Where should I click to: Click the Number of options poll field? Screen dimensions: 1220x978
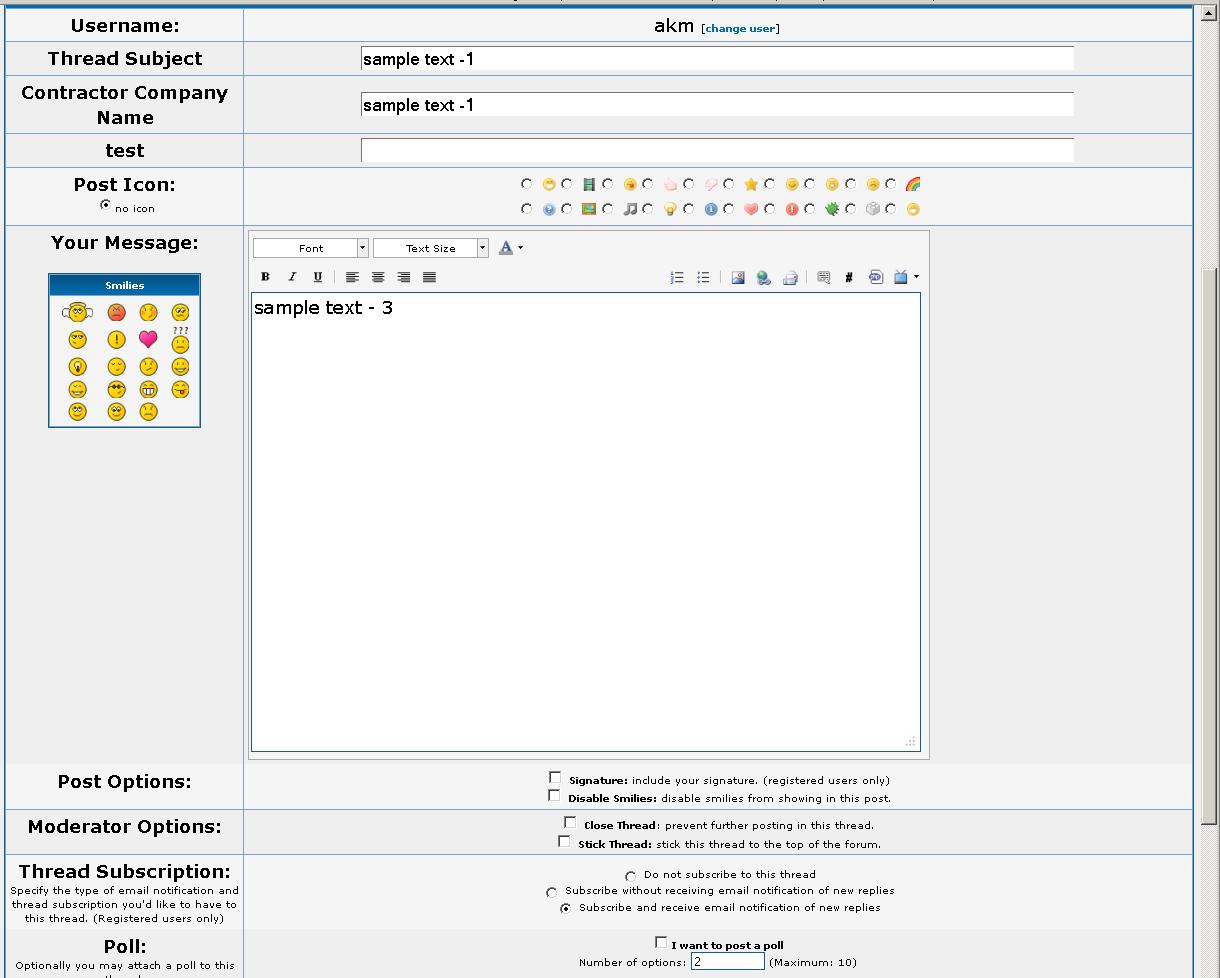click(727, 962)
